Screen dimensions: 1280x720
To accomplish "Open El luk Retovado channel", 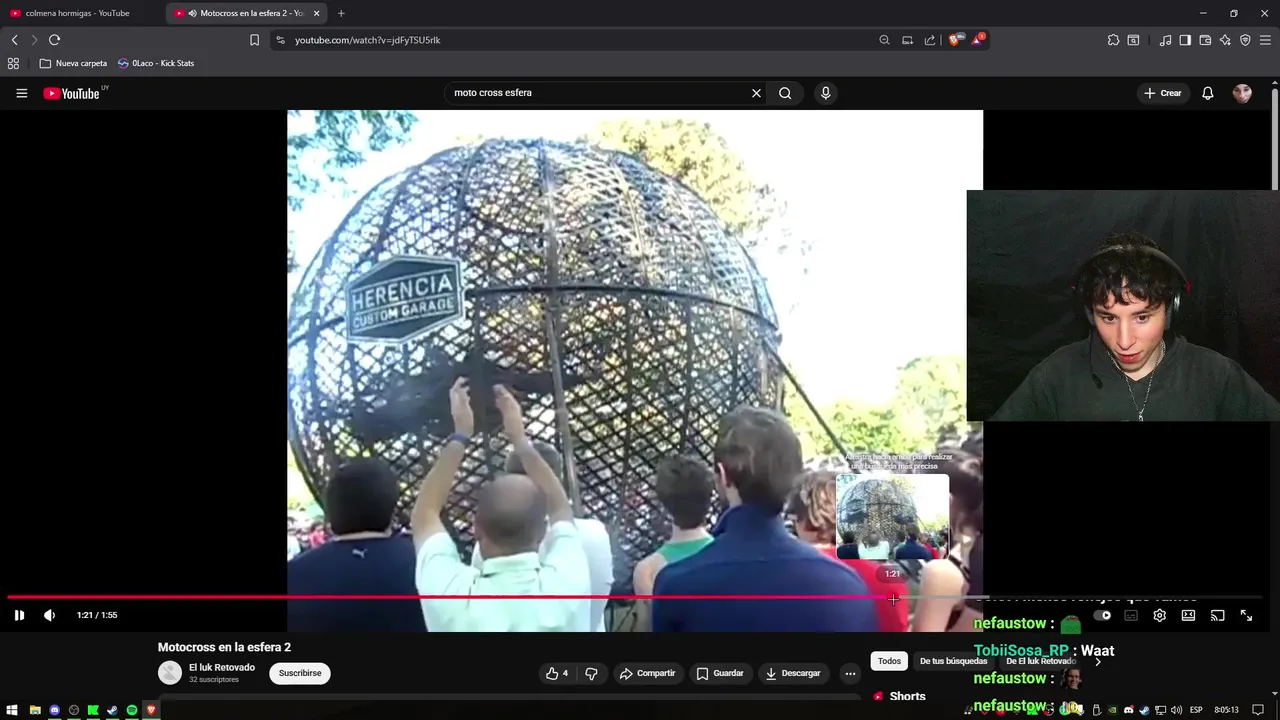I will click(222, 667).
